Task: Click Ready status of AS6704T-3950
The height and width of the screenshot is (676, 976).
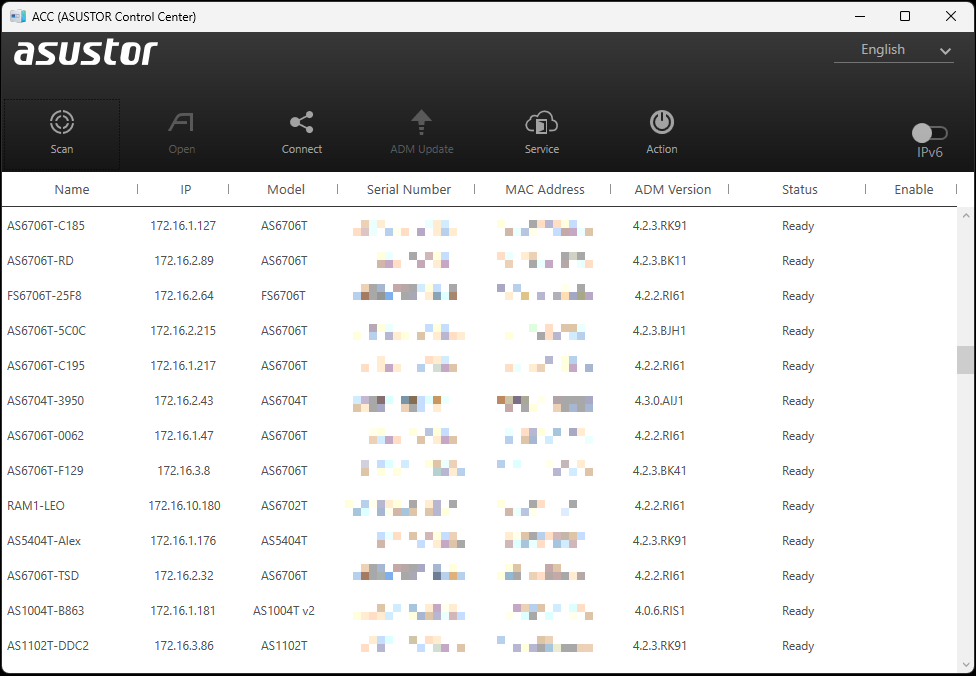Action: click(798, 400)
